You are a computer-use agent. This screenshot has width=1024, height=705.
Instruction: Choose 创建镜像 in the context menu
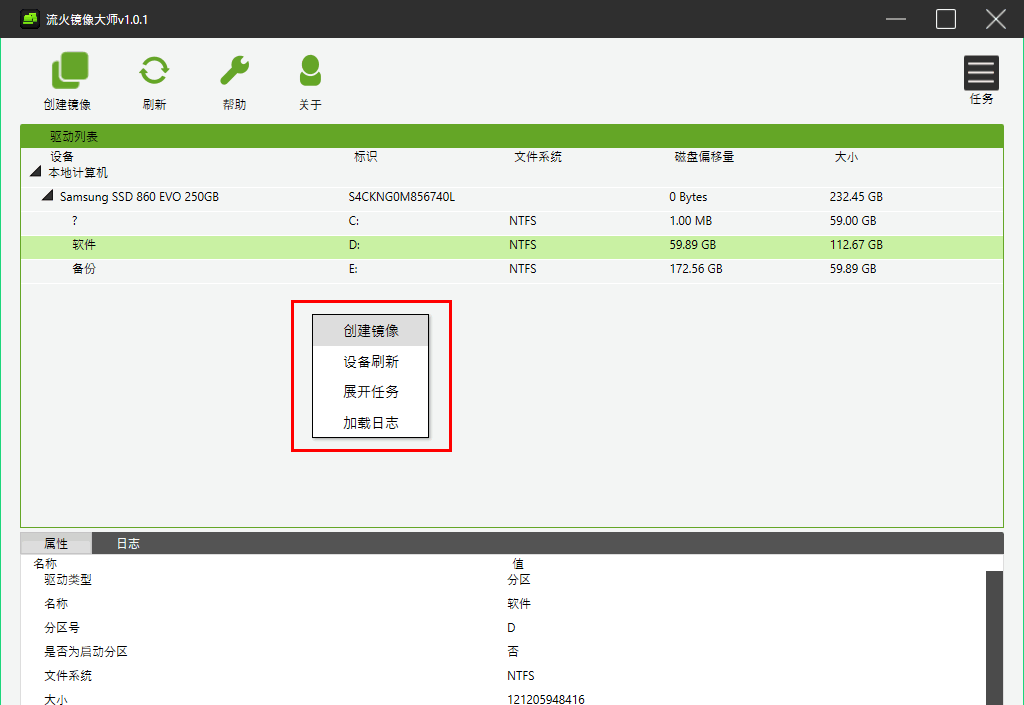(x=371, y=331)
